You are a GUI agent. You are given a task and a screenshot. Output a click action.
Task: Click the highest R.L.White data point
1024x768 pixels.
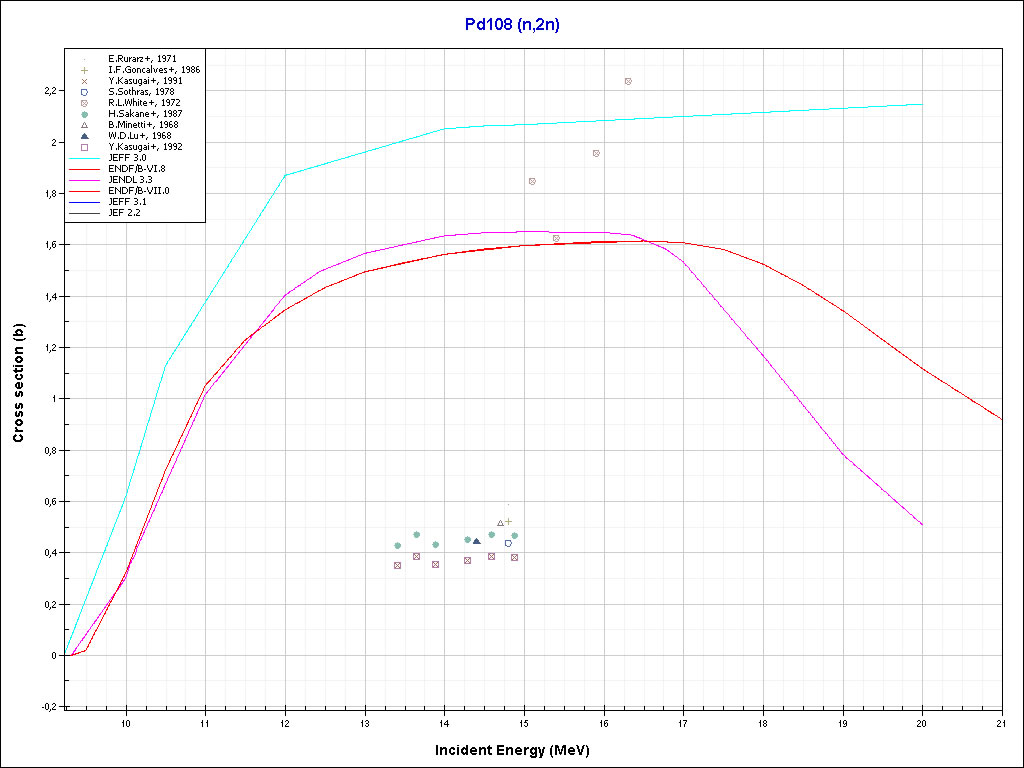click(628, 81)
